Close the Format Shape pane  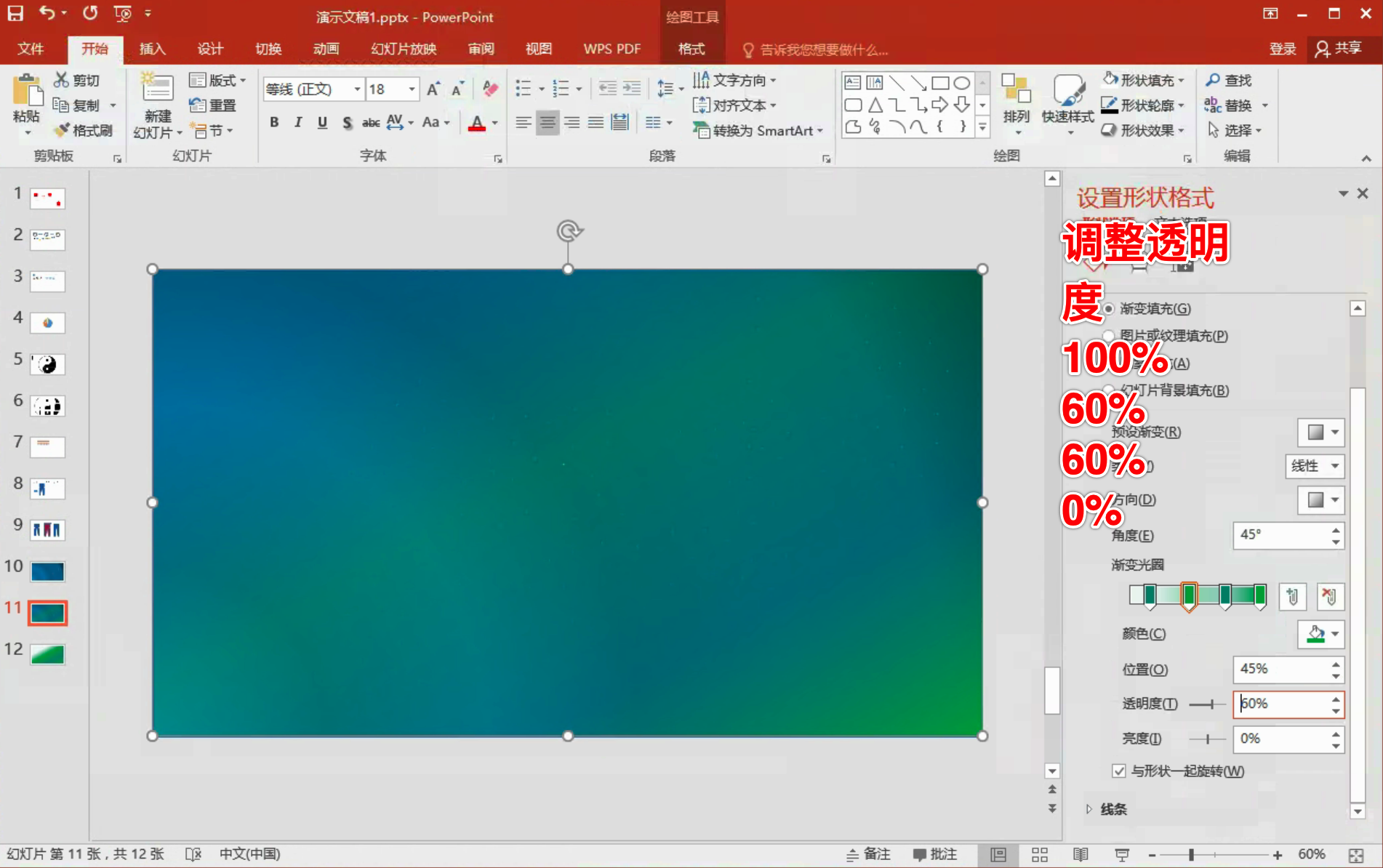[x=1363, y=193]
